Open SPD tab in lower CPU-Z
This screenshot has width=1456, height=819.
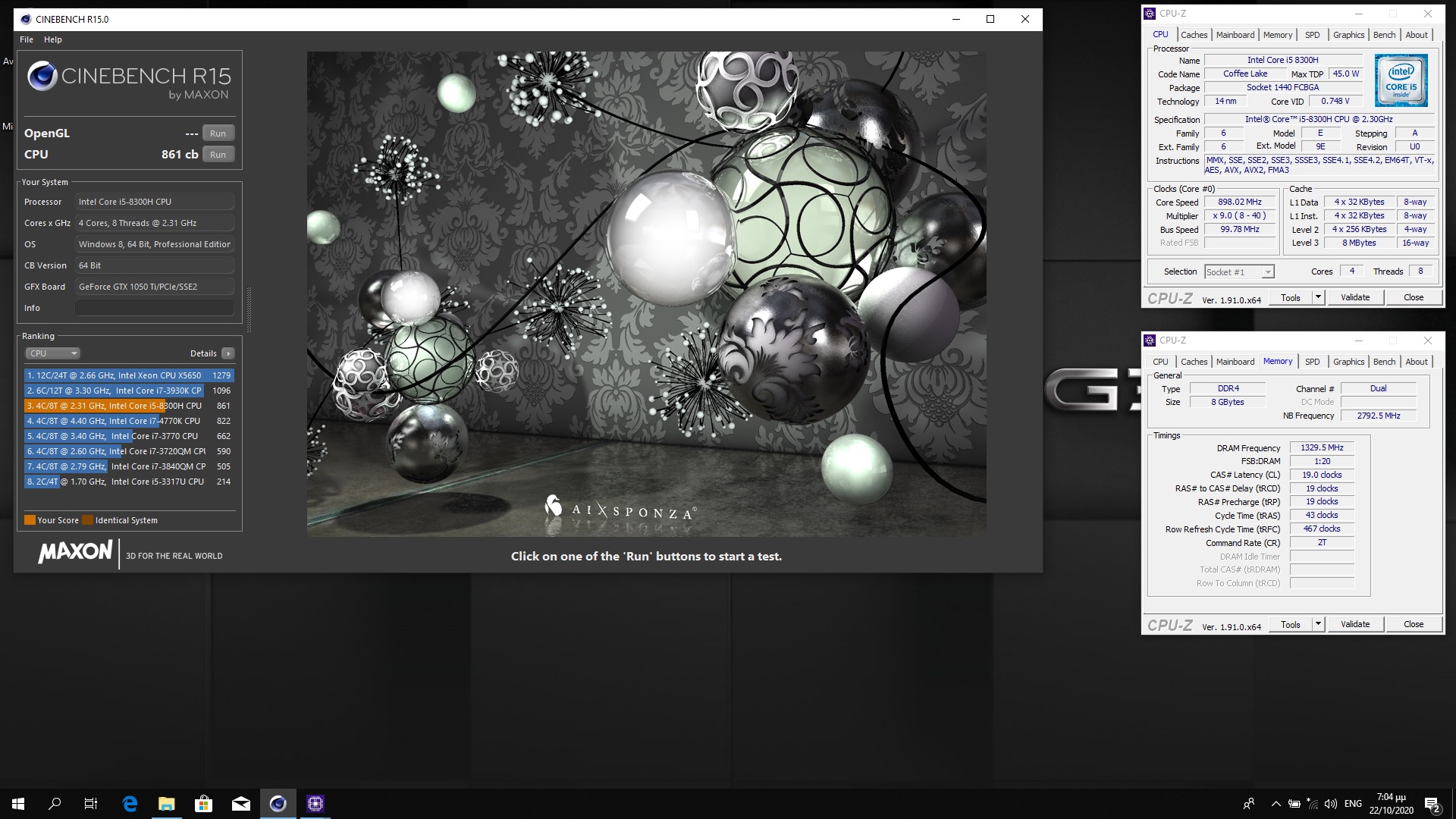pos(1312,362)
